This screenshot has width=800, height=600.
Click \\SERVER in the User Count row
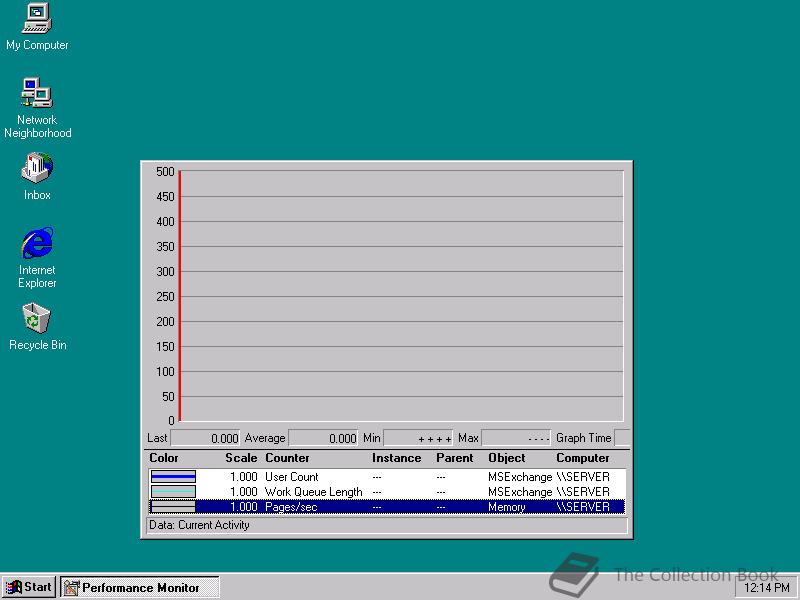pos(583,477)
